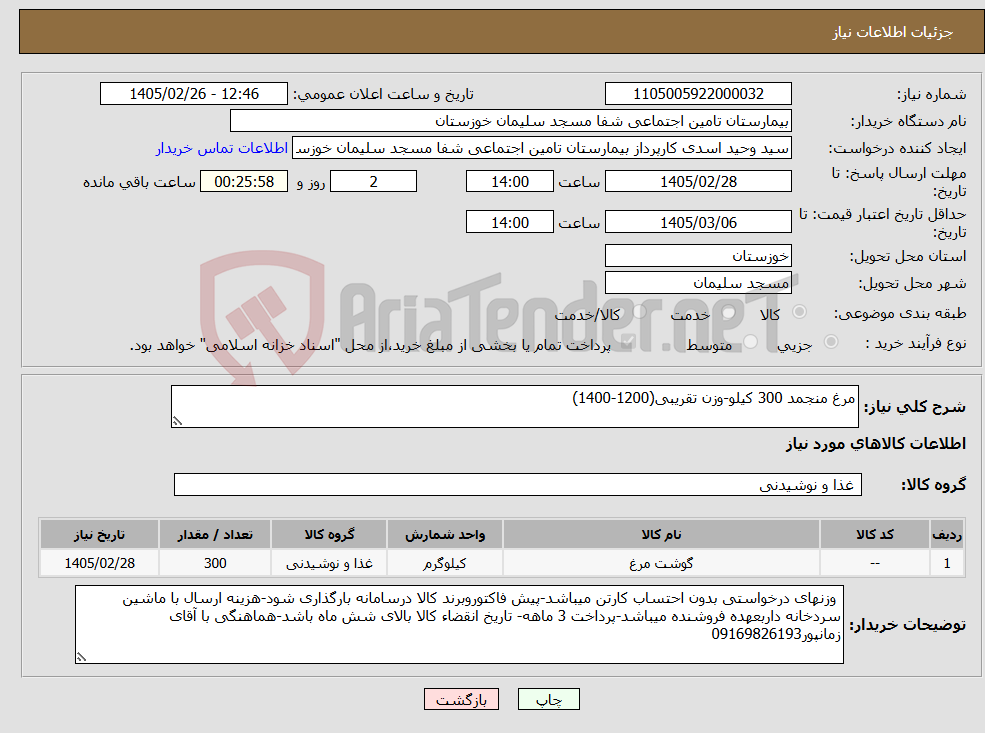Click the ردیف column header

tap(947, 535)
